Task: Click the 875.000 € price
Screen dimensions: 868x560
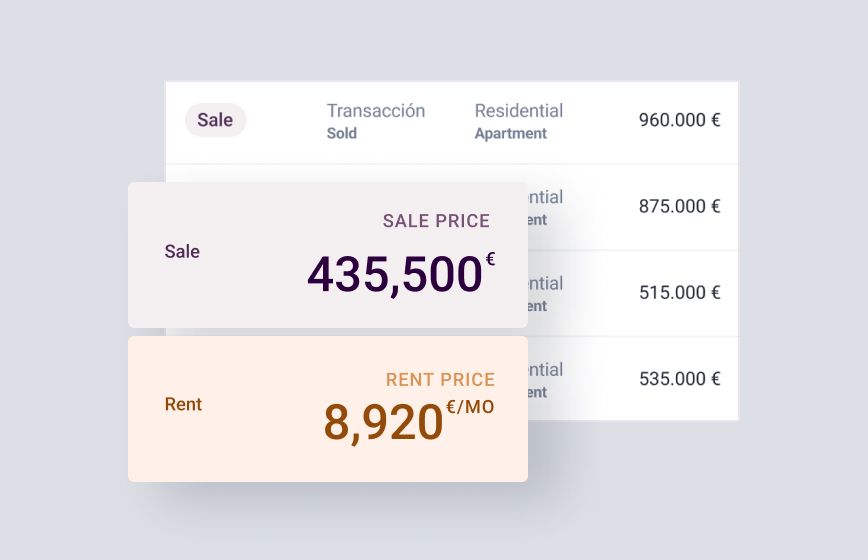Action: click(x=679, y=206)
